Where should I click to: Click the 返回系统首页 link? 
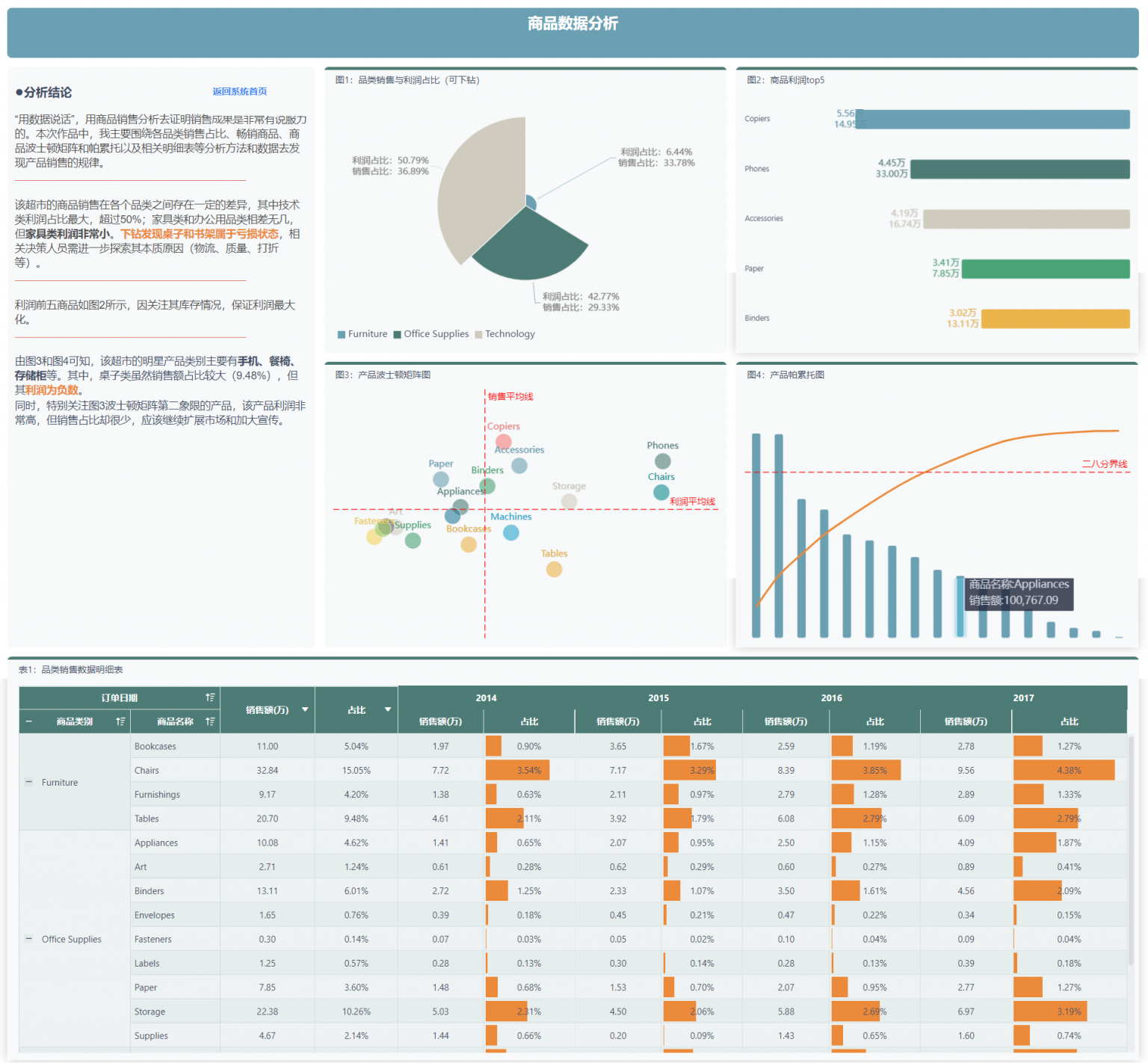point(239,91)
